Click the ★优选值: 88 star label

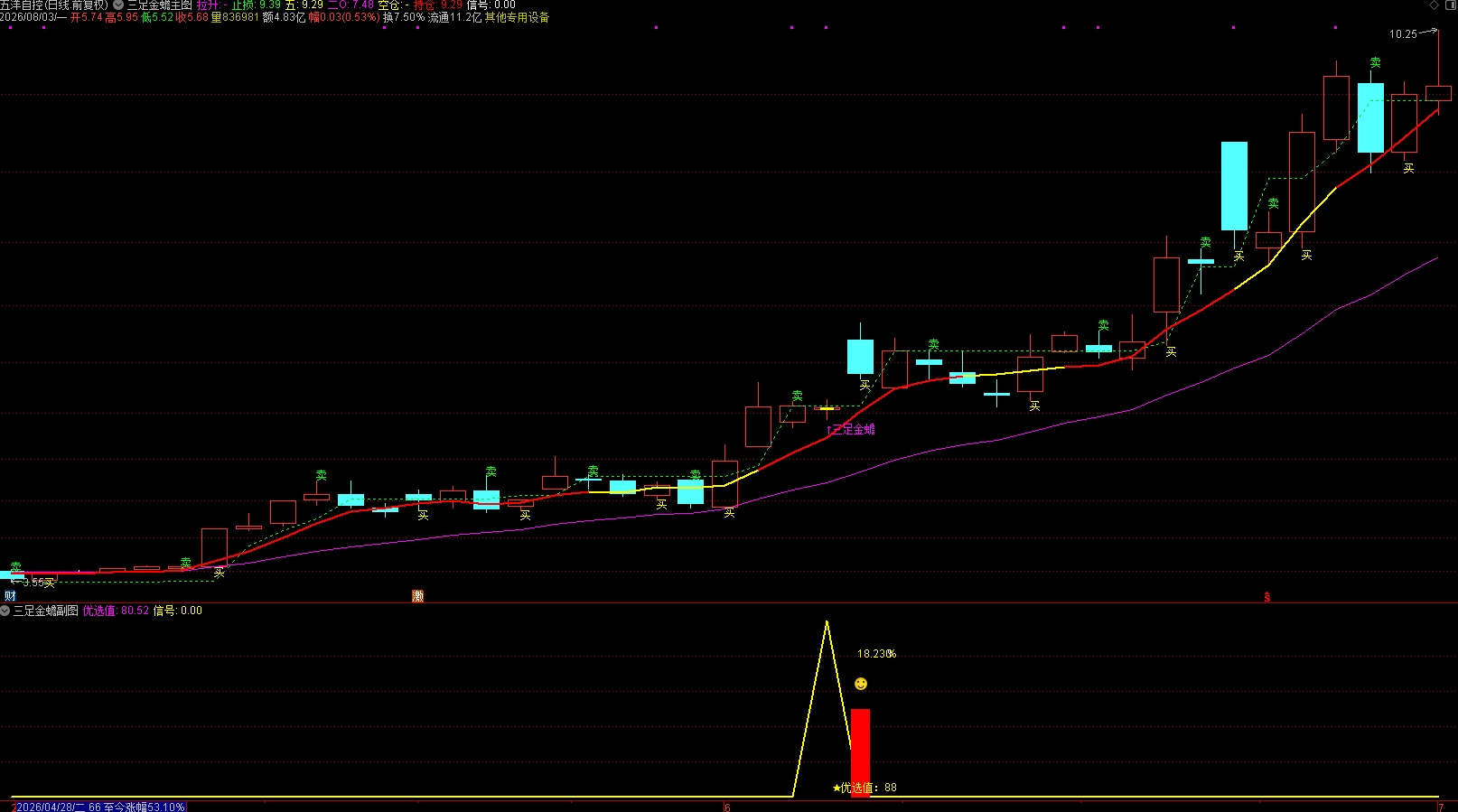click(865, 788)
